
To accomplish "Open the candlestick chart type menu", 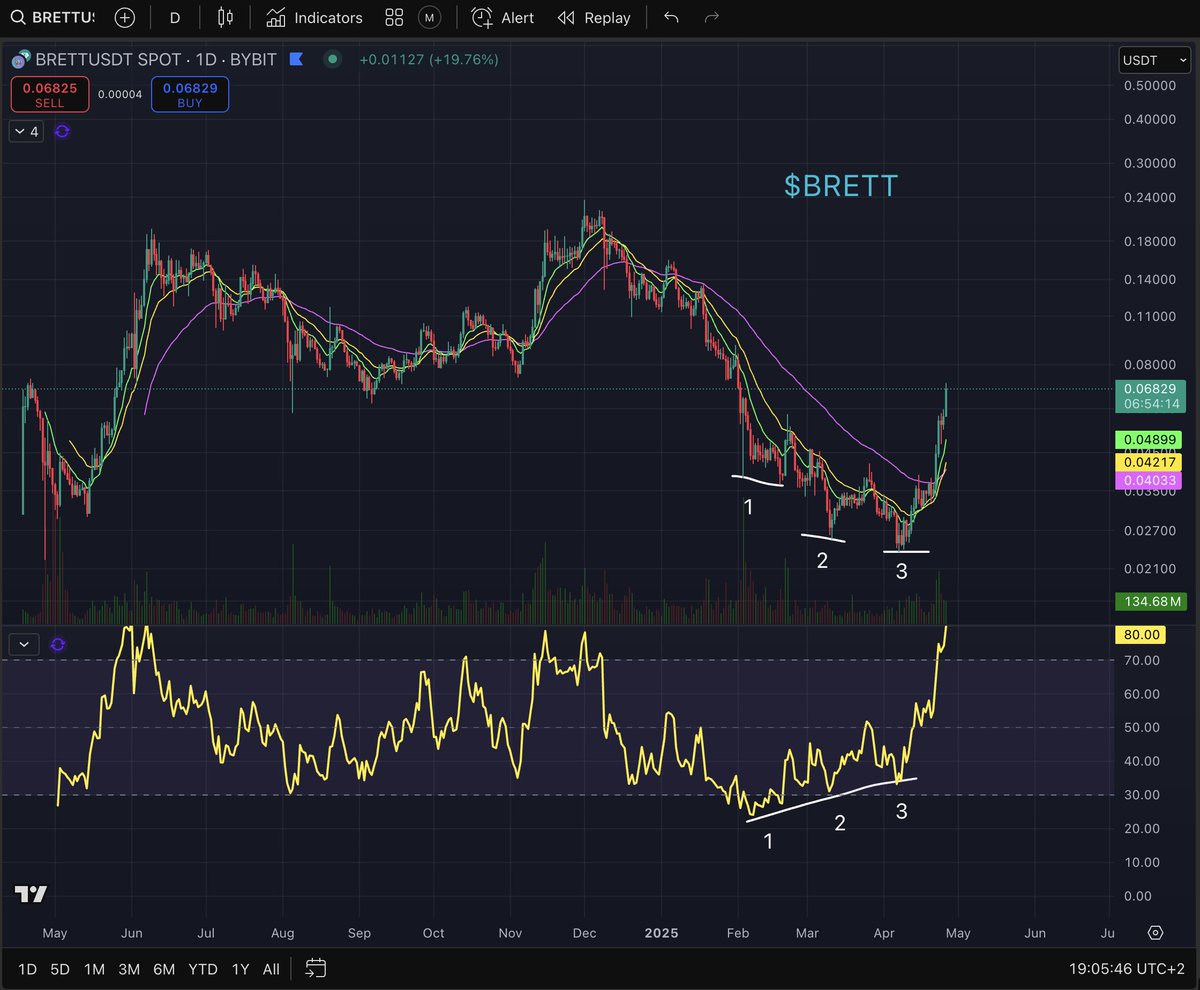I will click(x=224, y=18).
